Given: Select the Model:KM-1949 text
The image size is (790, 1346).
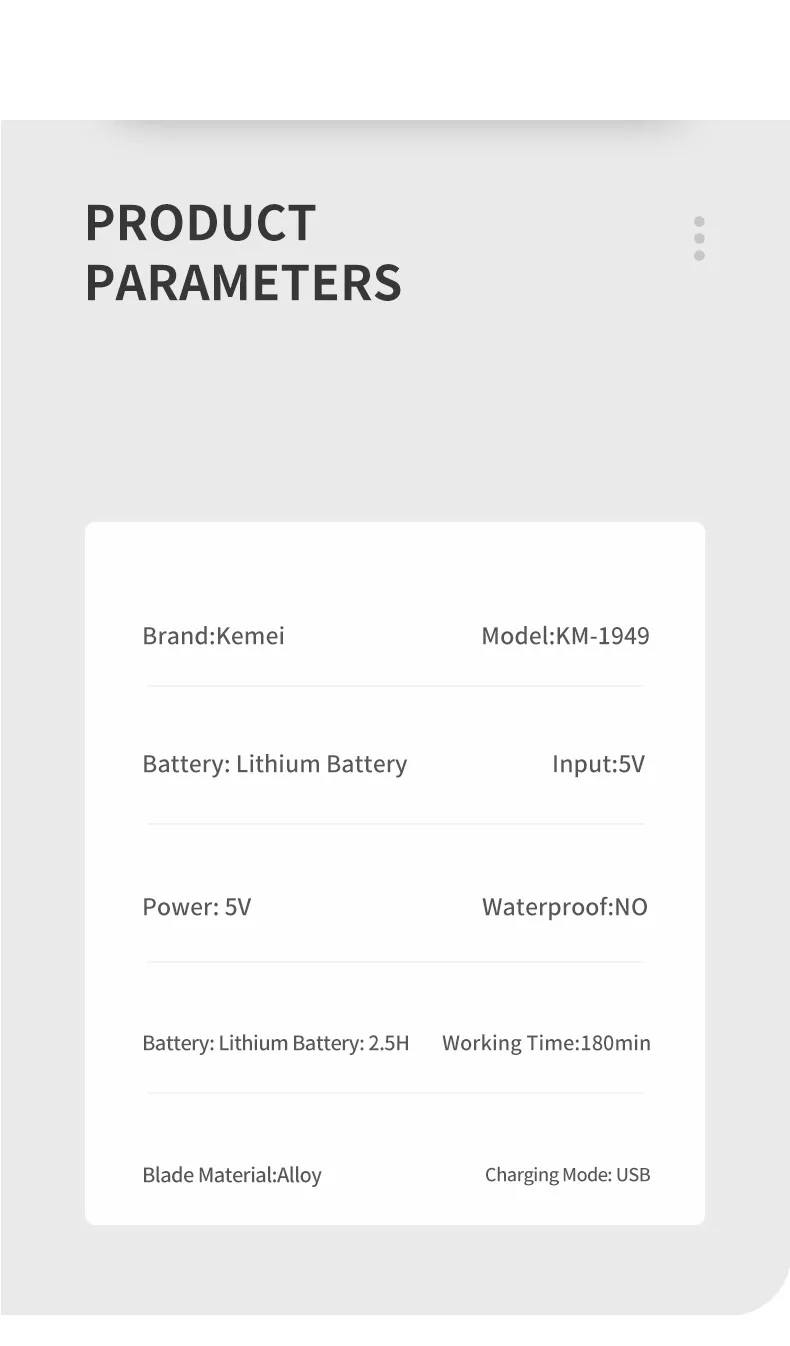Looking at the screenshot, I should point(565,636).
